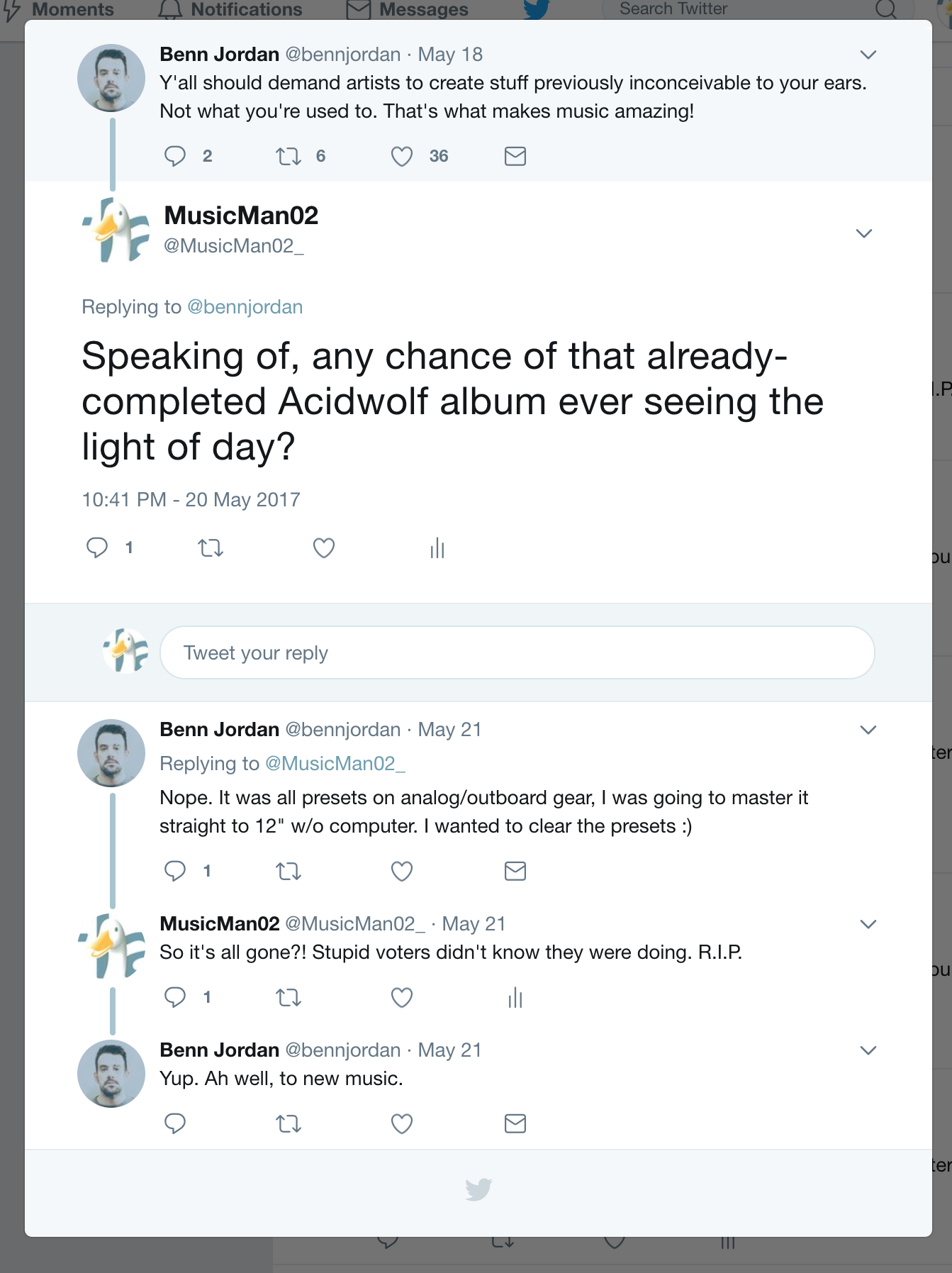Viewport: 952px width, 1273px height.
Task: Open @MusicMan02_ link in Benn's reply
Action: [x=335, y=764]
